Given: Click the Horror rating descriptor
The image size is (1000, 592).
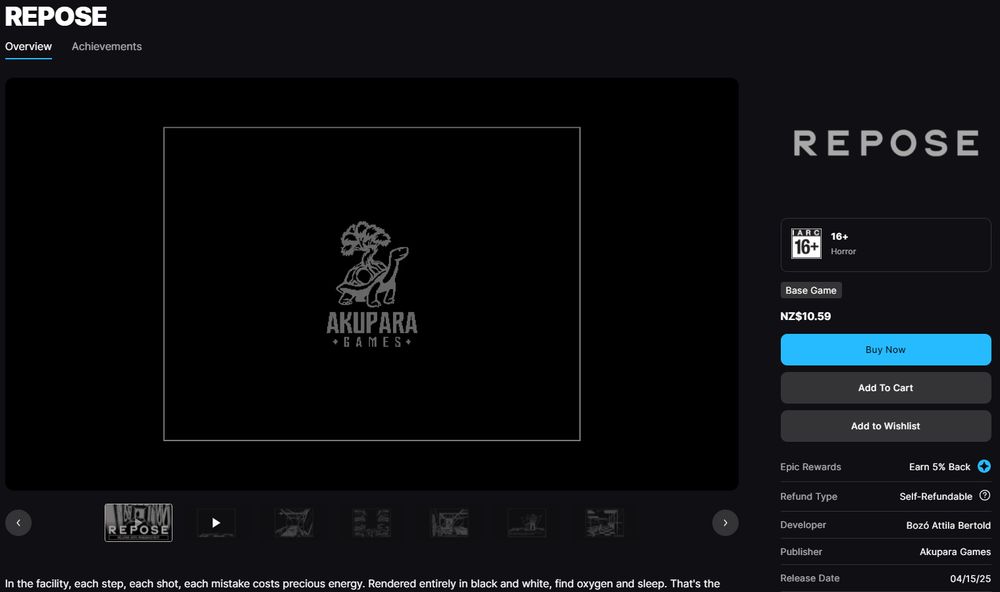Looking at the screenshot, I should click(843, 251).
